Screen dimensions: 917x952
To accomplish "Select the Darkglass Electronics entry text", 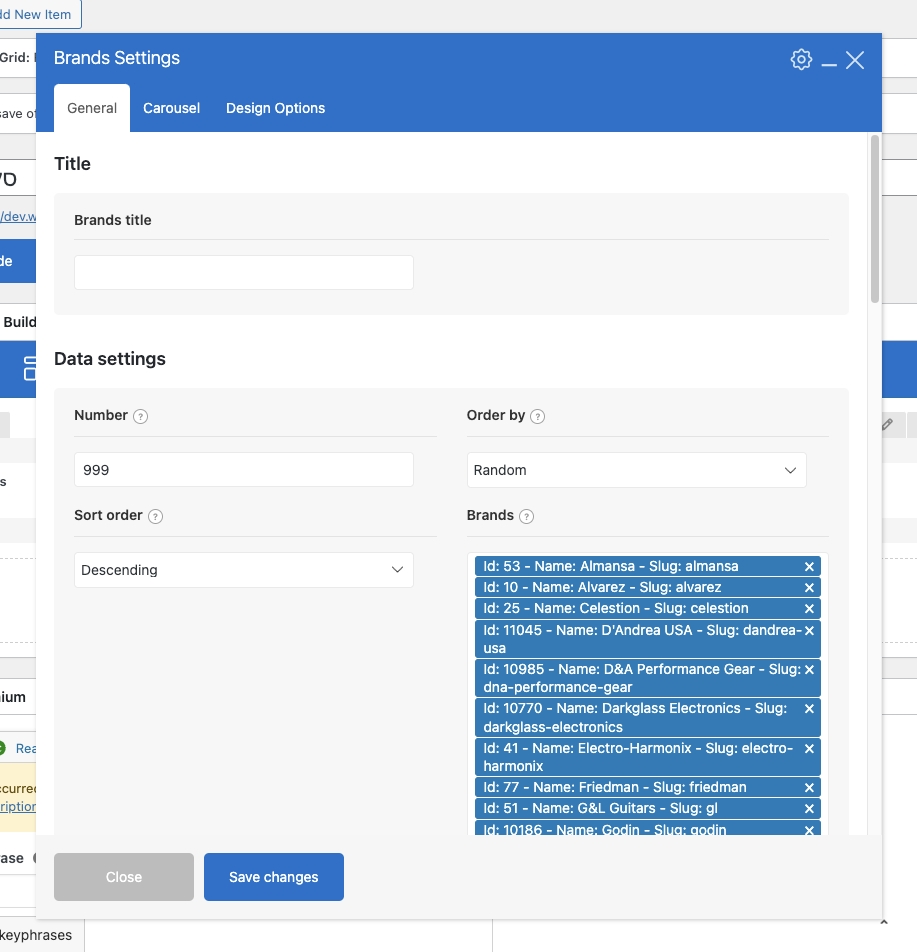I will tap(635, 717).
